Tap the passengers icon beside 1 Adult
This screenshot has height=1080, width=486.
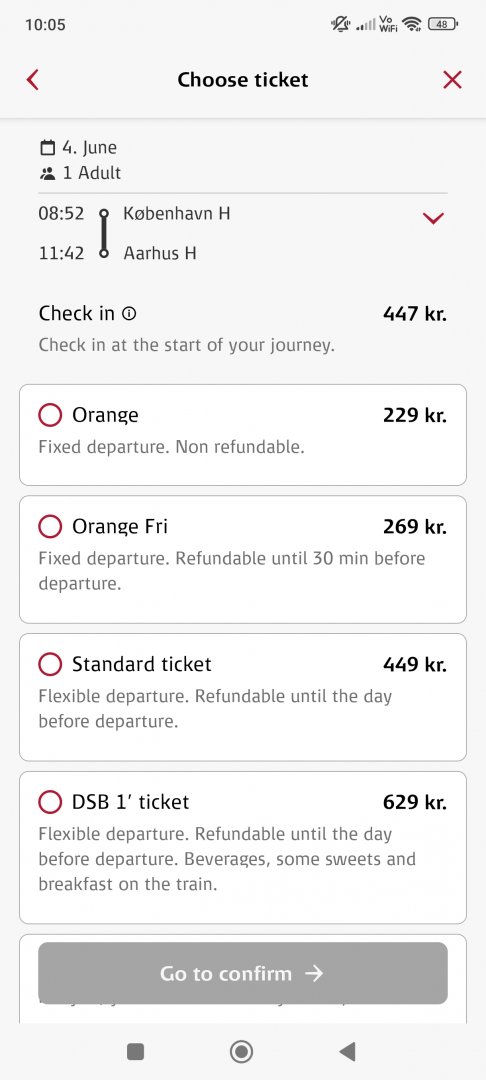(x=47, y=174)
